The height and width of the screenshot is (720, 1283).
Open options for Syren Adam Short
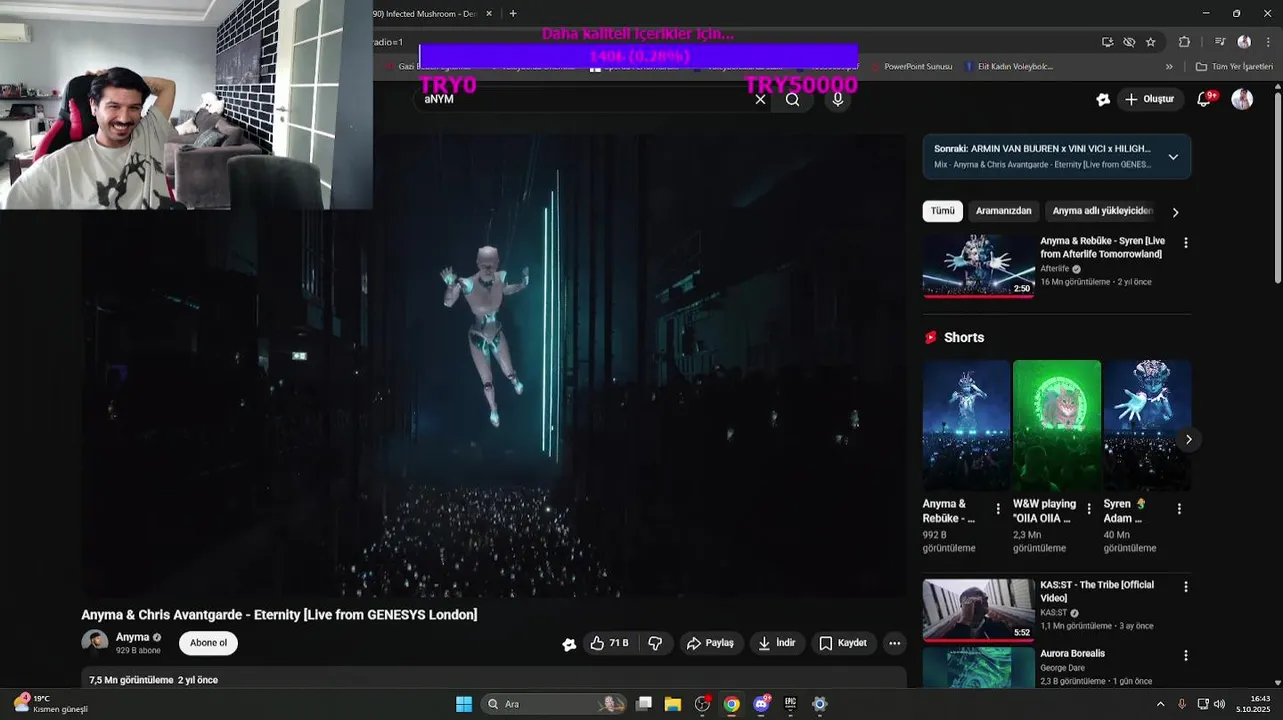(1179, 509)
